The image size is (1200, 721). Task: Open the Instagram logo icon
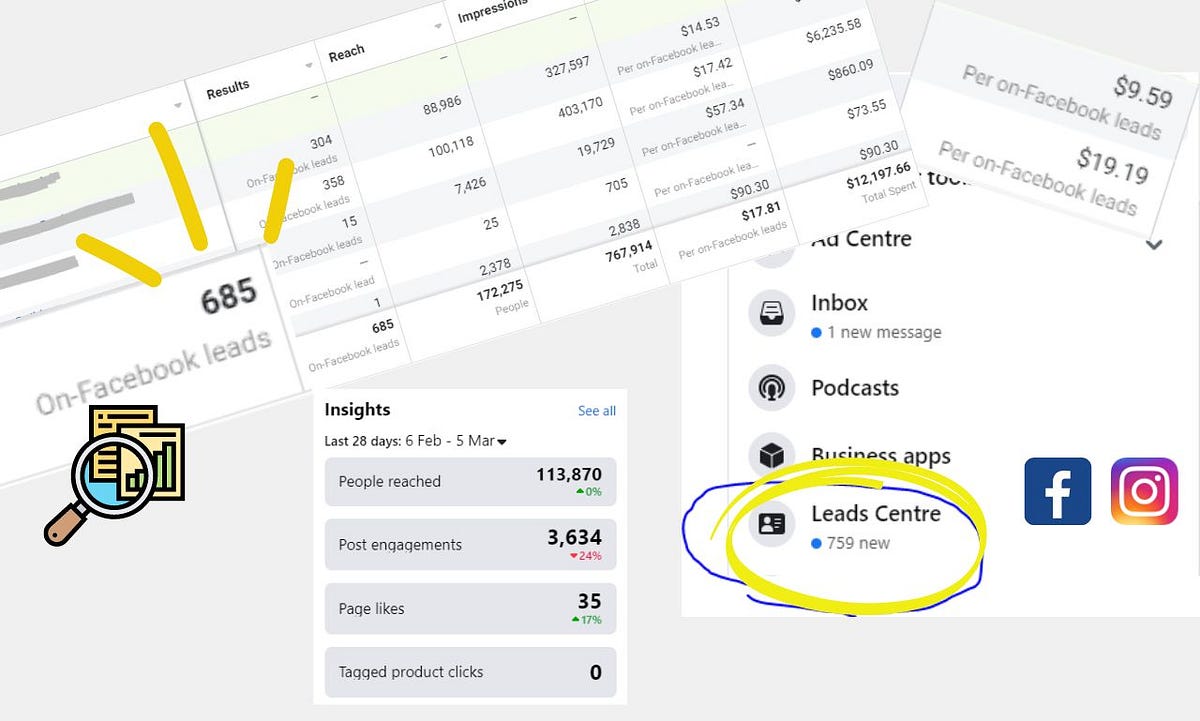coord(1143,491)
